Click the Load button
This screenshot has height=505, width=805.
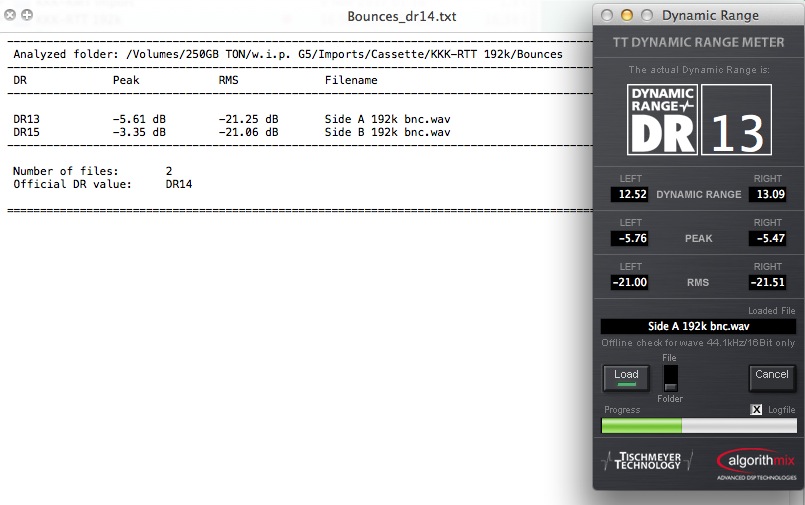click(x=626, y=378)
